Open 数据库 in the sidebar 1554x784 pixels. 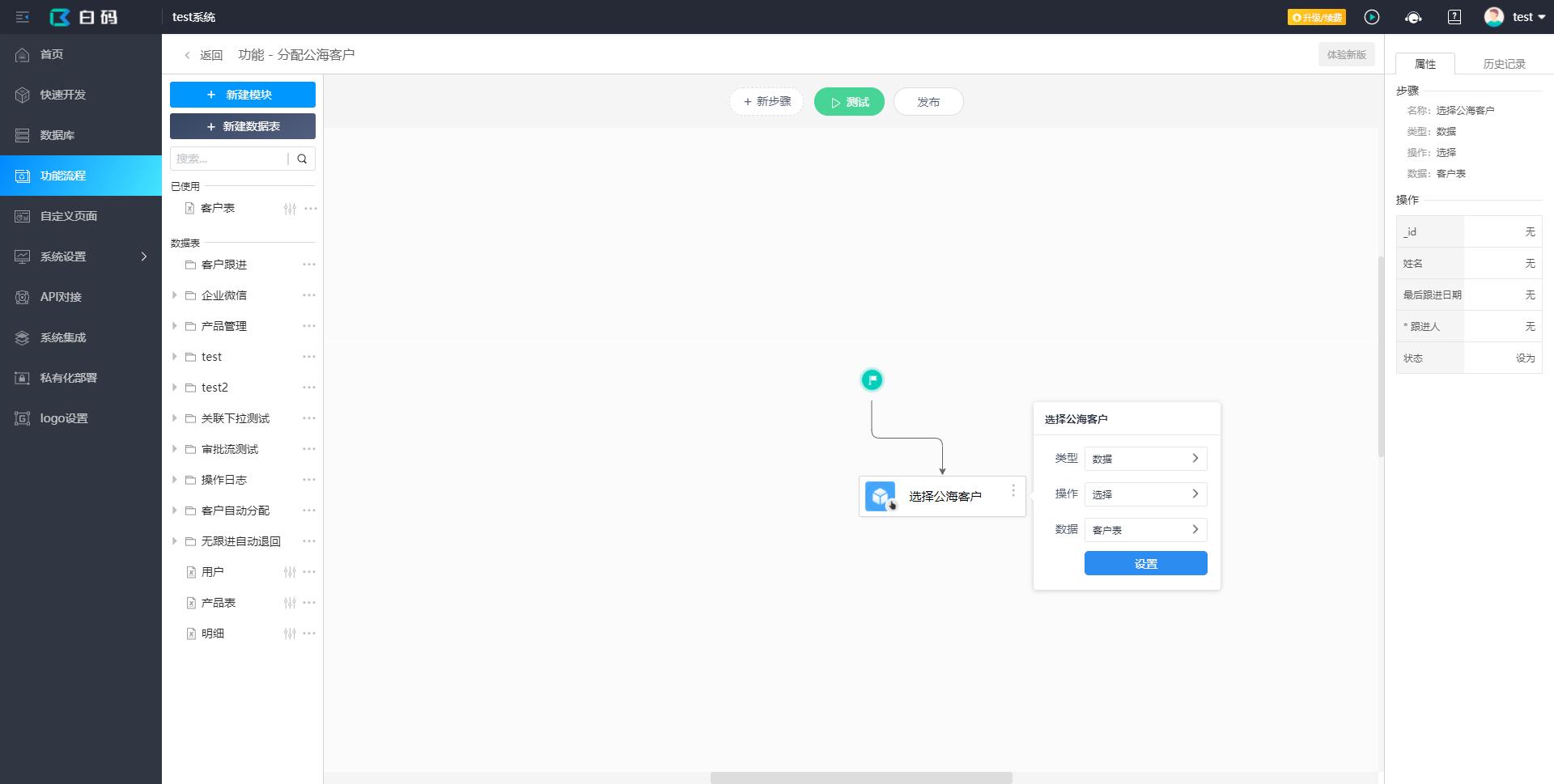point(81,135)
